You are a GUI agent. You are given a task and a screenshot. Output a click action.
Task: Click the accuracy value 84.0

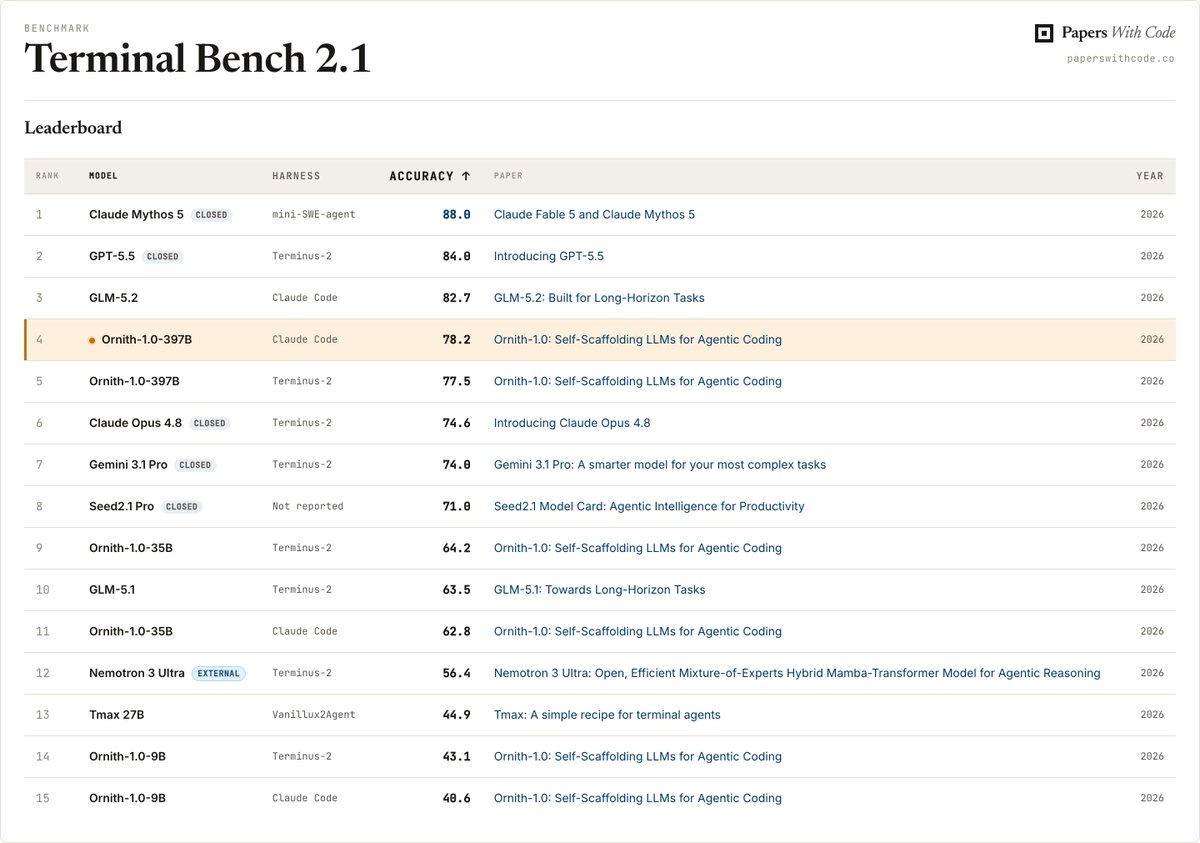(457, 257)
